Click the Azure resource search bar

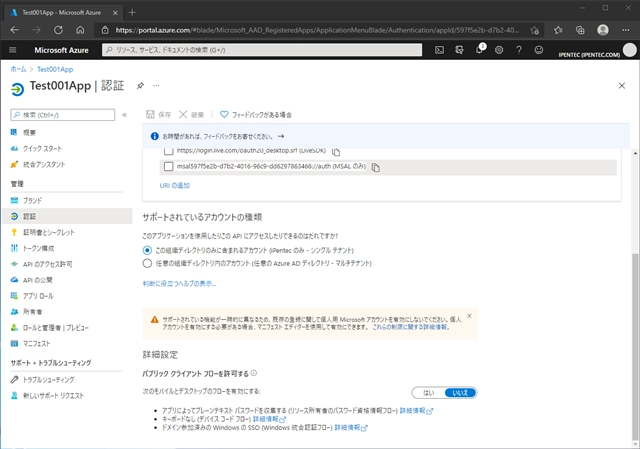262,50
